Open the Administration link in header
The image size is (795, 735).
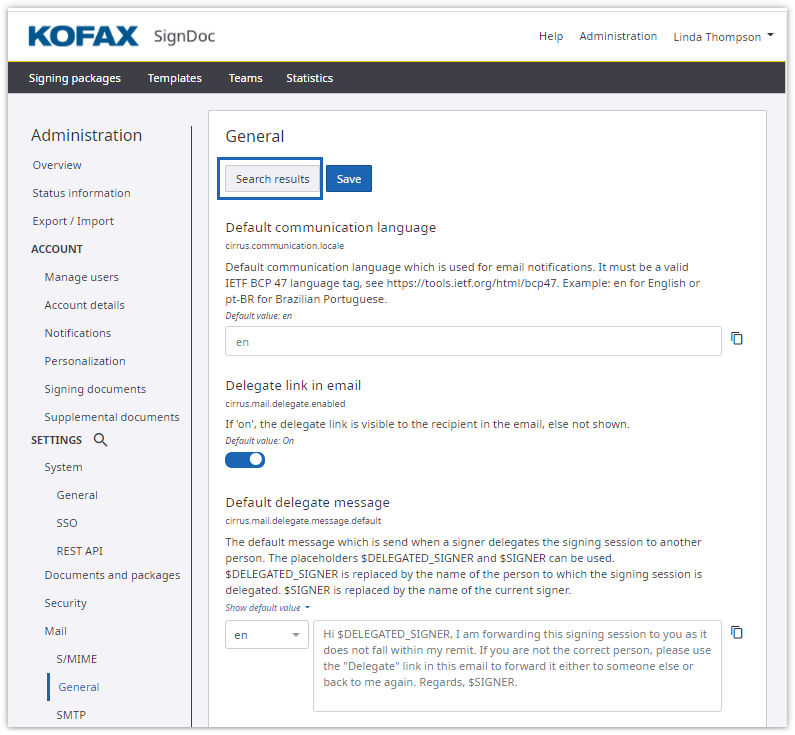coord(618,36)
